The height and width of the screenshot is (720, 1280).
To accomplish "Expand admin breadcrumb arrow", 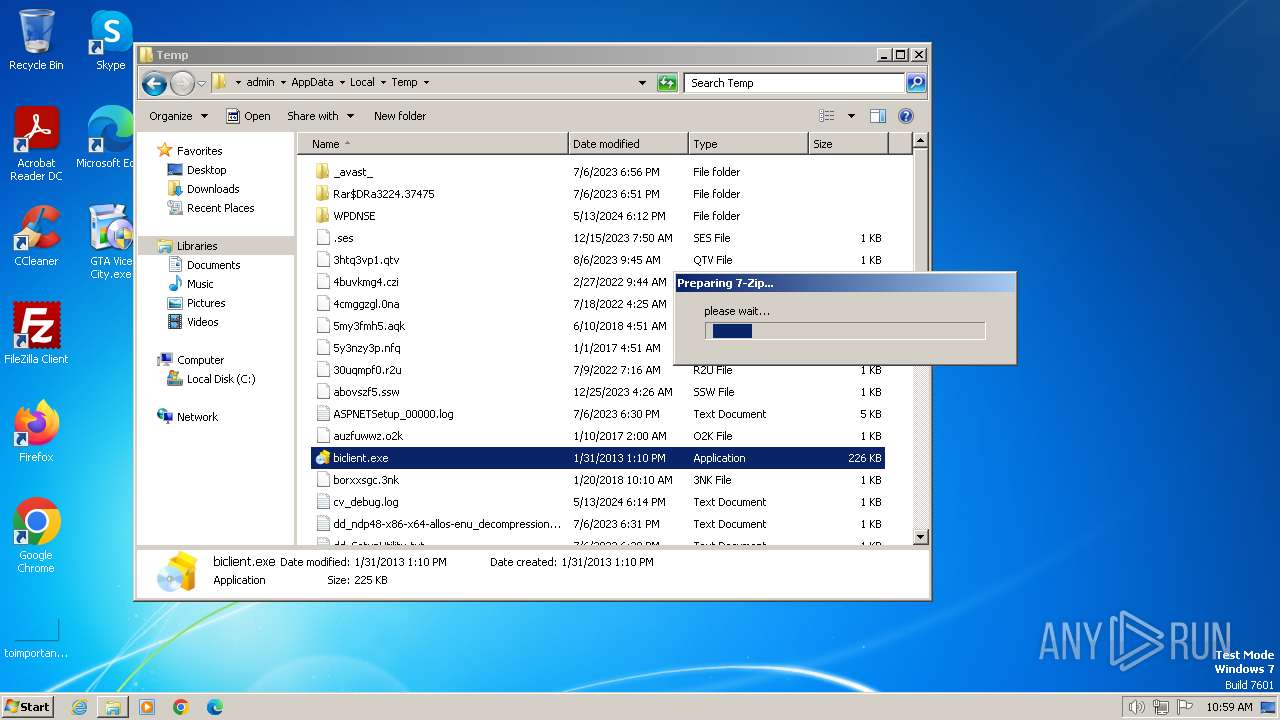I will coord(283,83).
